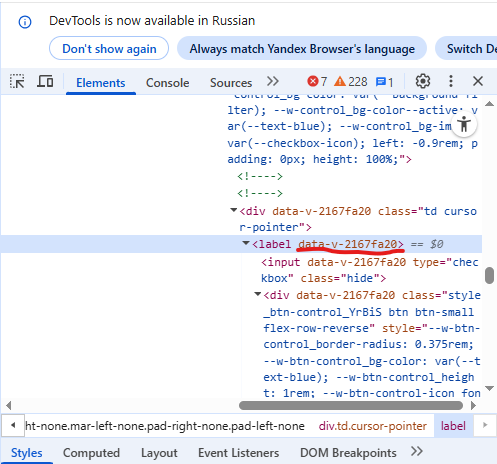Viewport: 497px width, 464px height.
Task: Collapse the div td cursor-pointer node
Action: [x=233, y=210]
